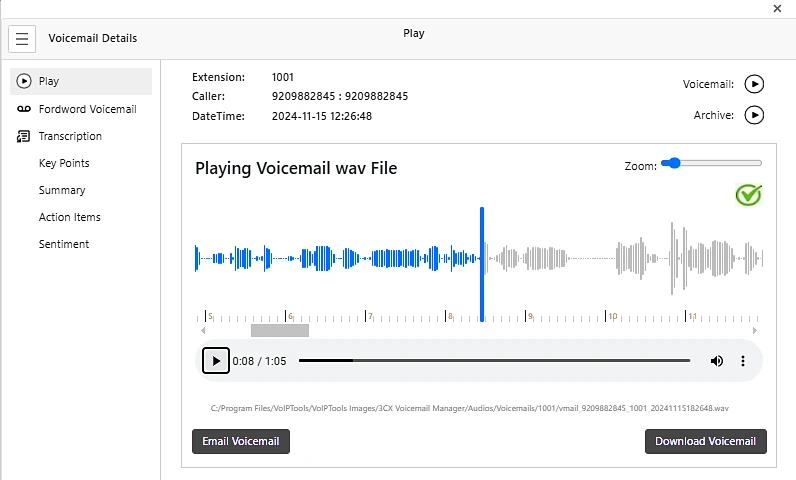Click the Voicemail play icon
796x480 pixels.
(x=754, y=84)
